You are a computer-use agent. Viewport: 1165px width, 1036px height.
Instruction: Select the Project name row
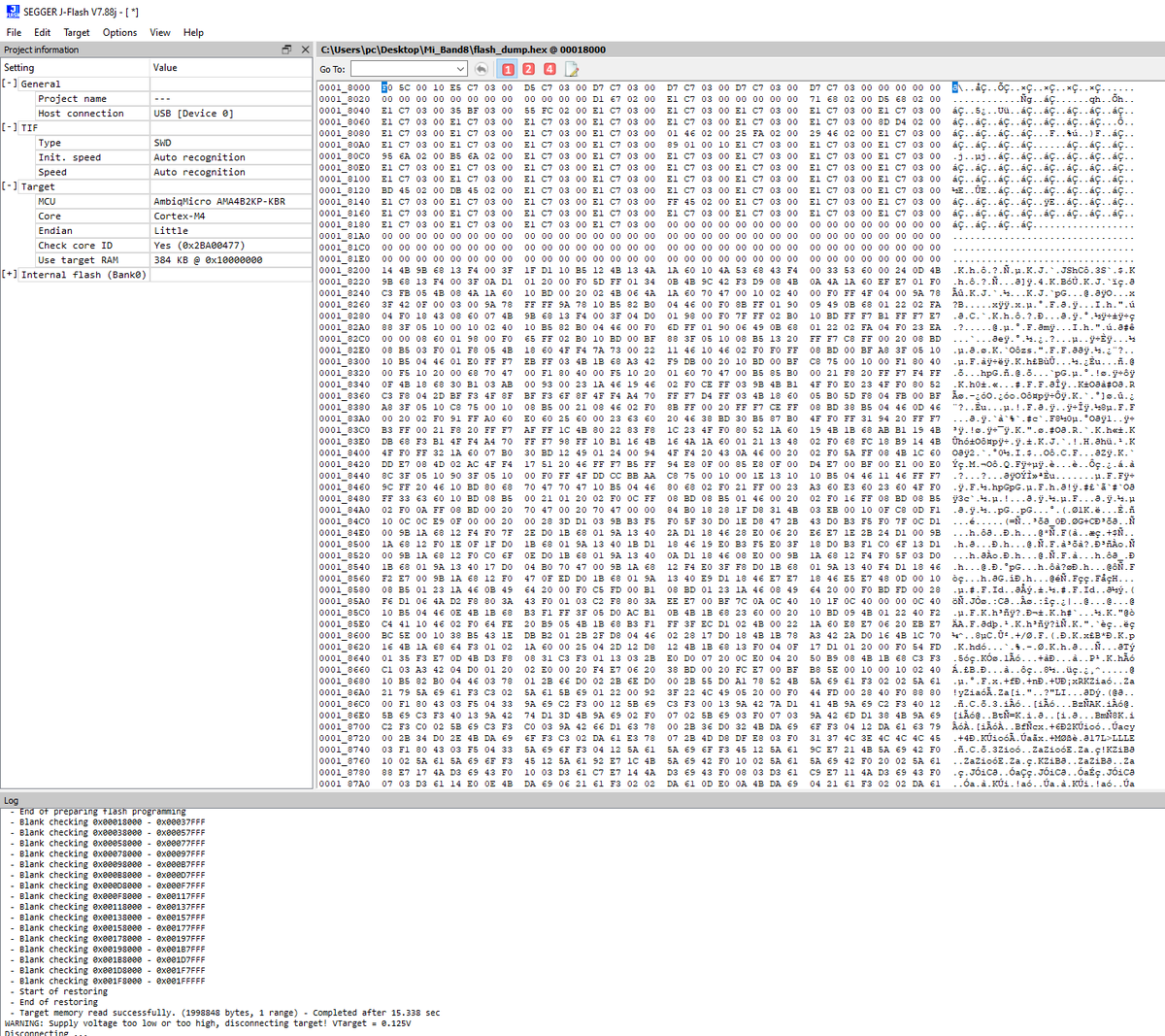(155, 99)
